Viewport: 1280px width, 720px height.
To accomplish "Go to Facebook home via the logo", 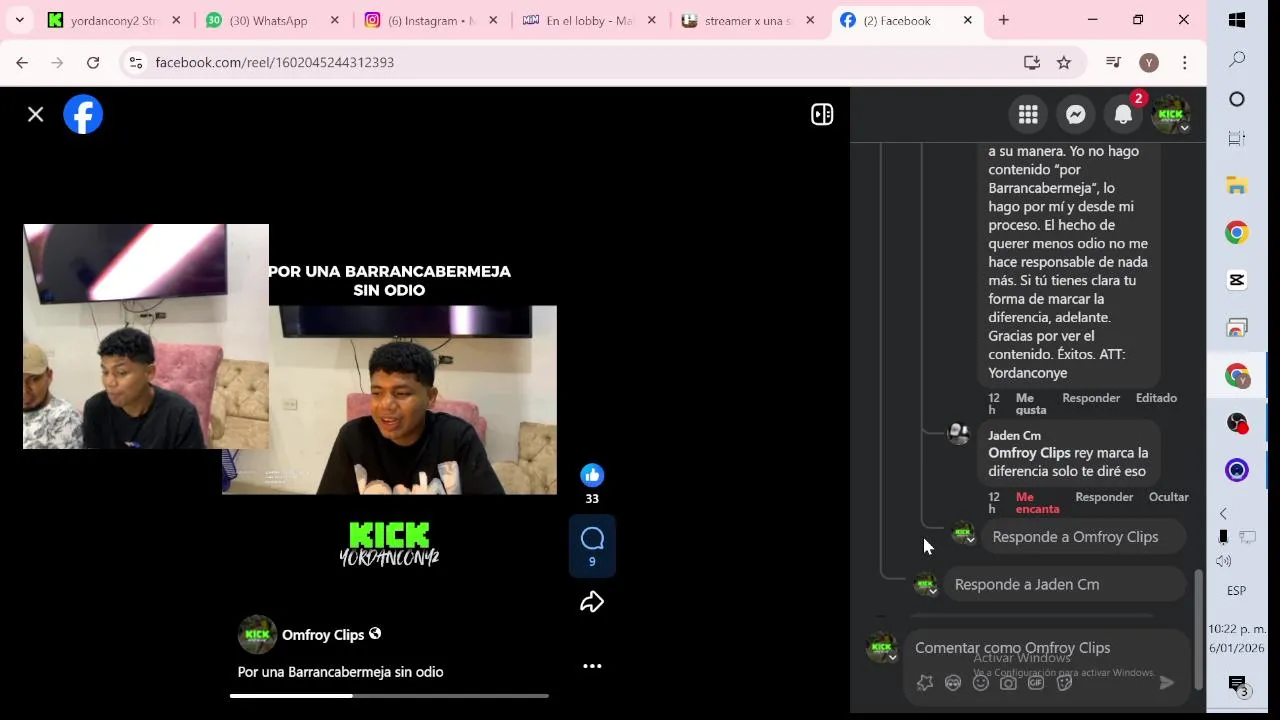I will coord(83,115).
